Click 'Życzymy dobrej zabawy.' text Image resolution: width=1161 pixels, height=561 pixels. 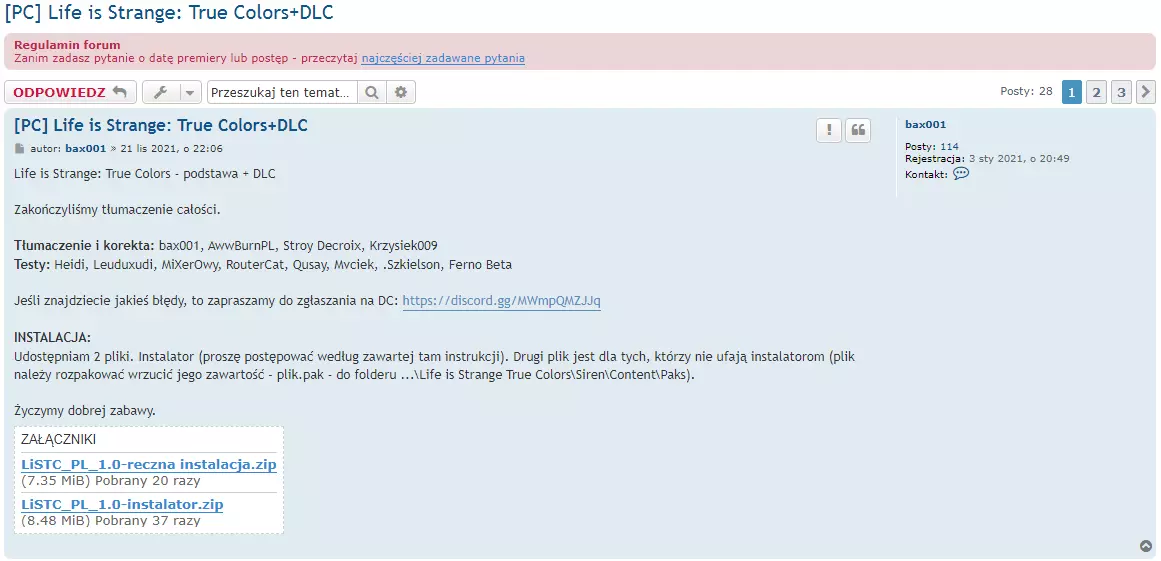point(84,411)
